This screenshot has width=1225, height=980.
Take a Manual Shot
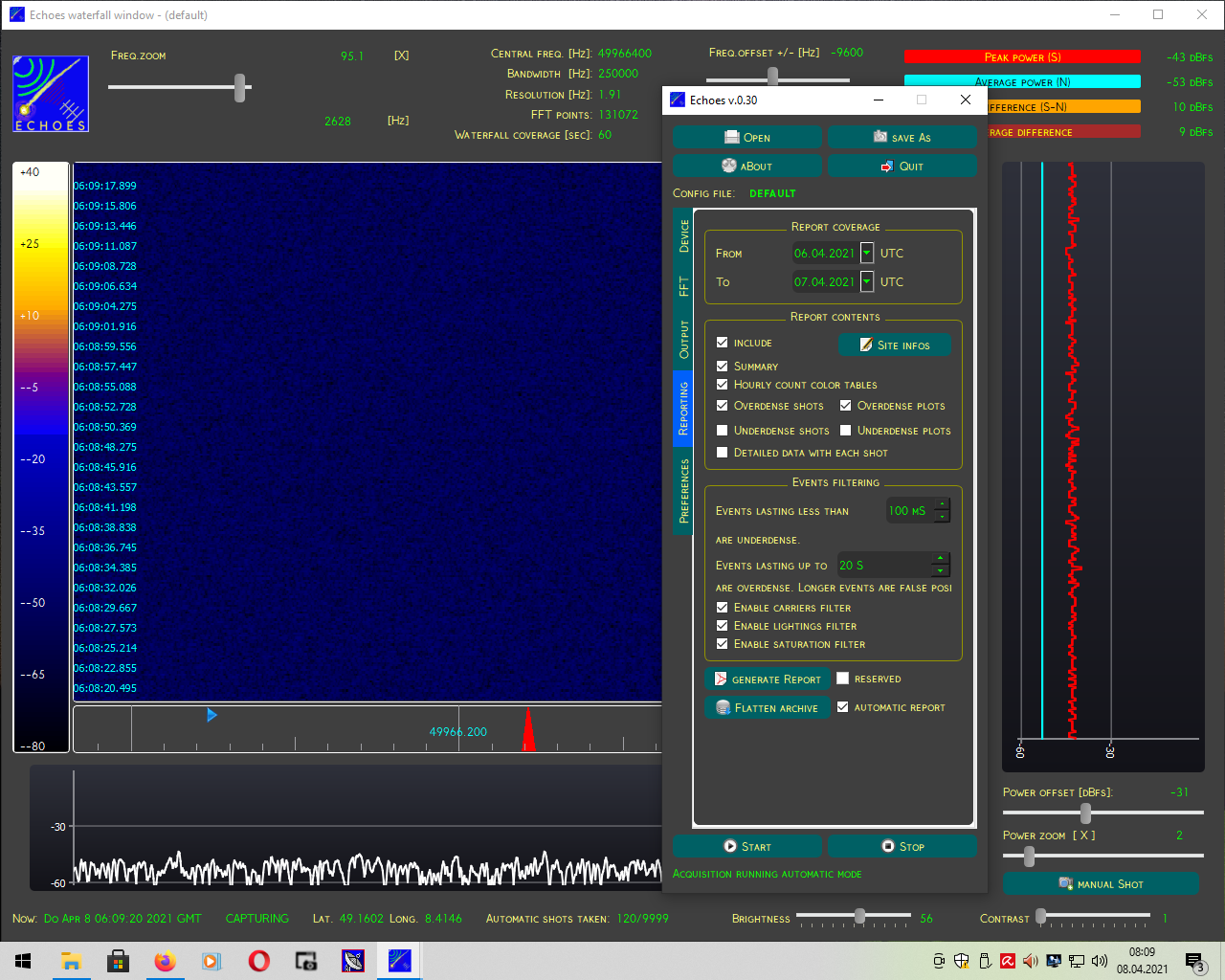point(1101,883)
